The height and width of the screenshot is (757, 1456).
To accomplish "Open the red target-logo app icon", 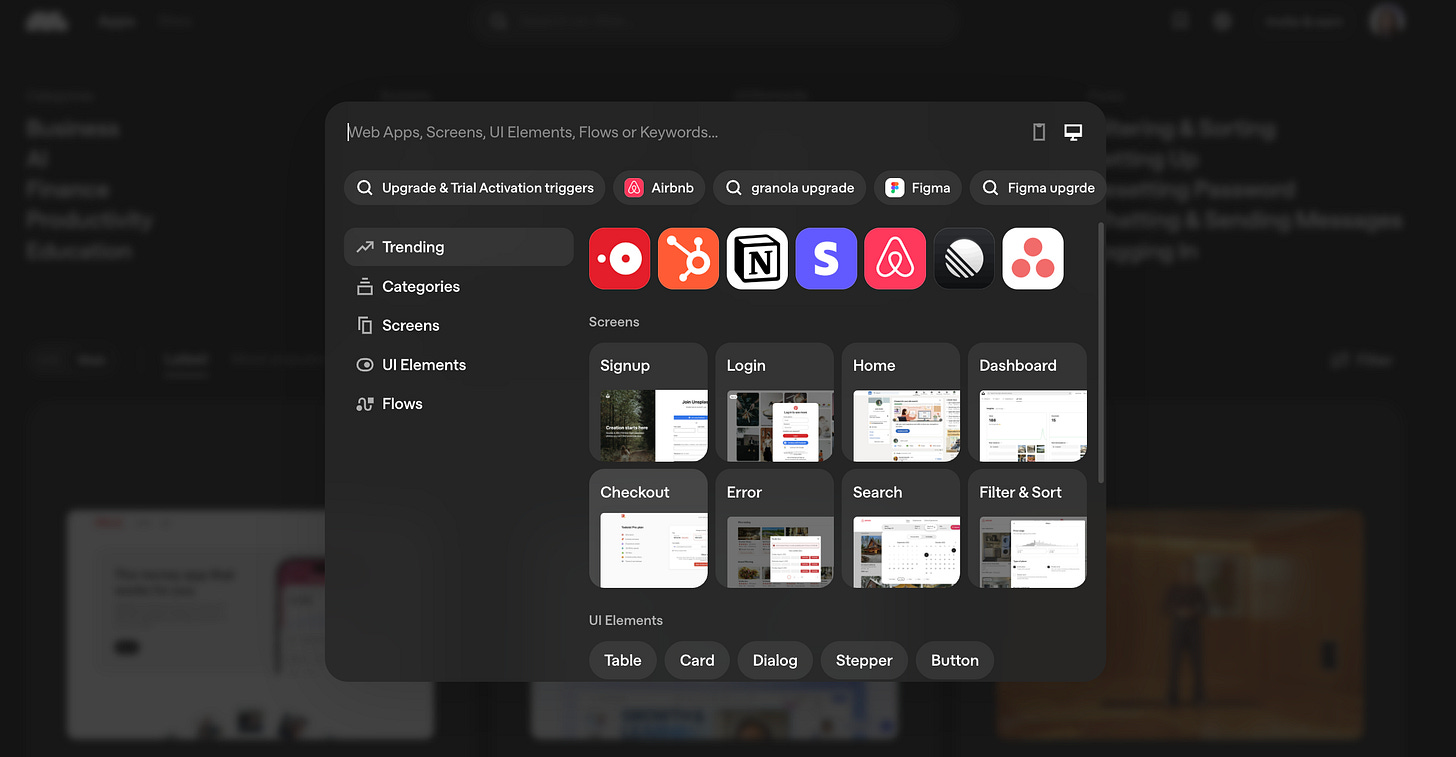I will click(x=620, y=258).
